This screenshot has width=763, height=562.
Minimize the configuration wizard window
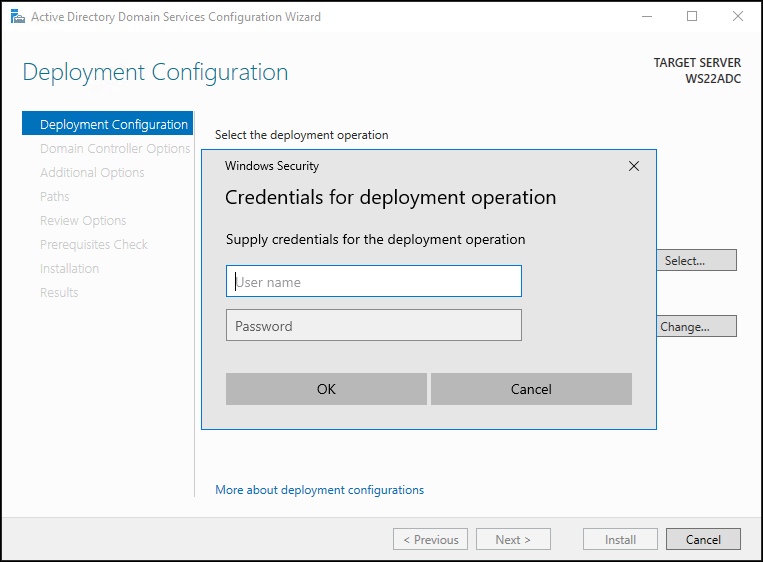point(647,17)
